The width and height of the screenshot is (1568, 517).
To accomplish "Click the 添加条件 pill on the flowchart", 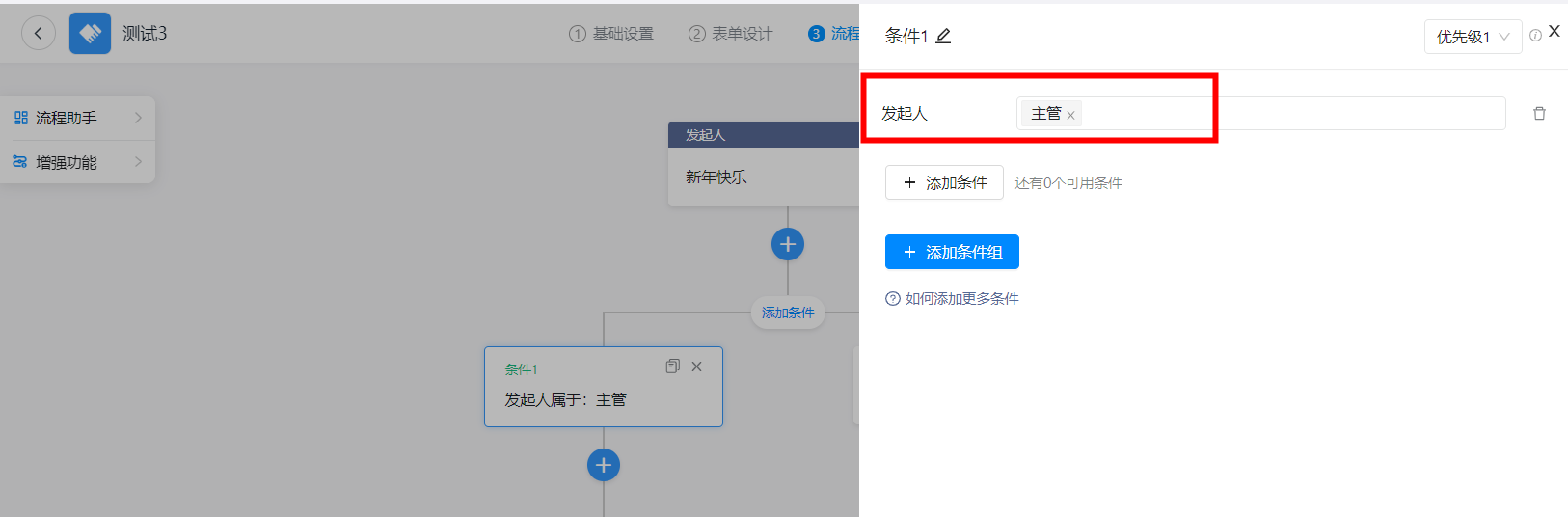I will pyautogui.click(x=788, y=313).
